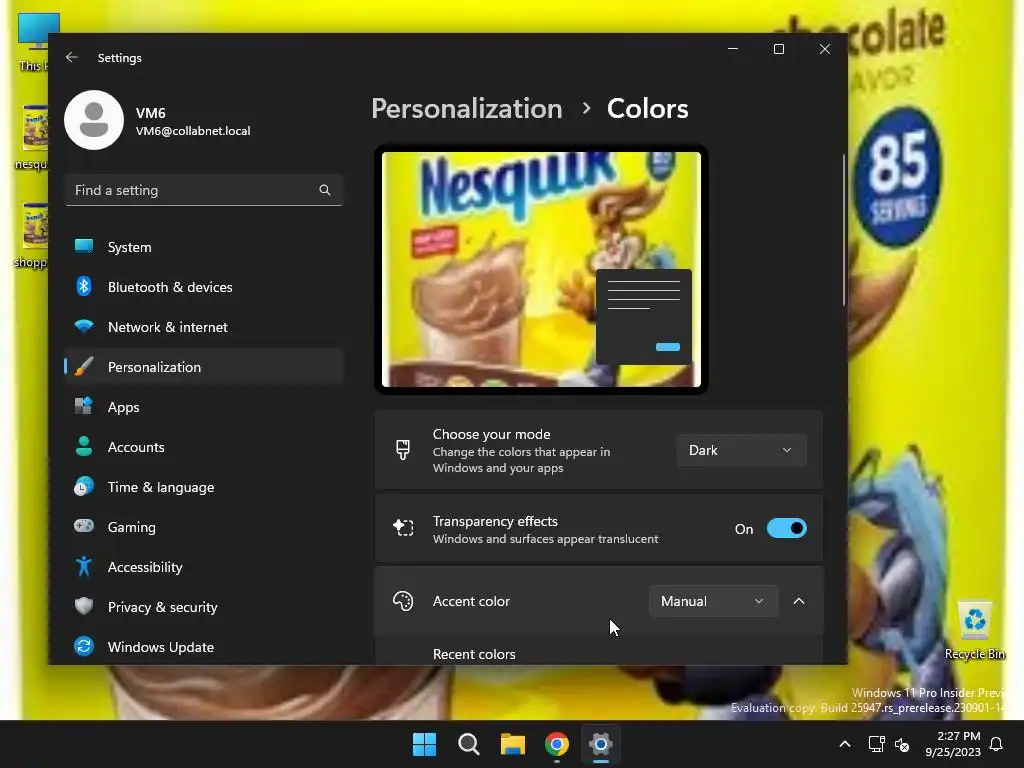Click the Accent color palette icon
Viewport: 1024px width, 768px height.
403,601
